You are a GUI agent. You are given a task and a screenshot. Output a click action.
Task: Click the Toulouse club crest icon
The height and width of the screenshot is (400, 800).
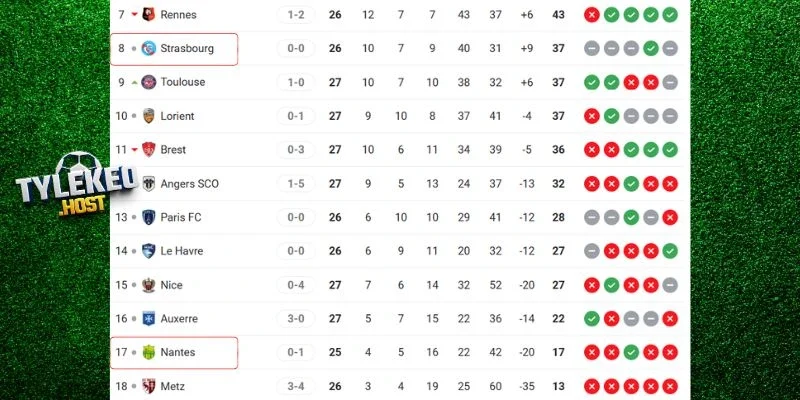(x=149, y=82)
